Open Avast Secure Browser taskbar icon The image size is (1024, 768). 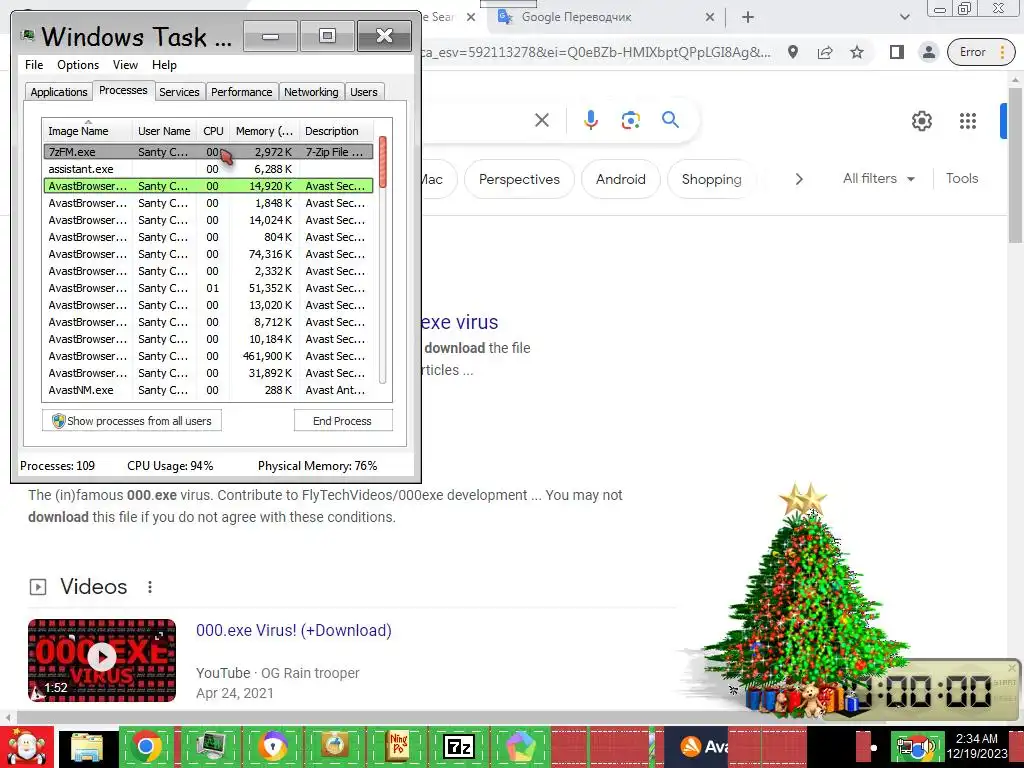[273, 747]
